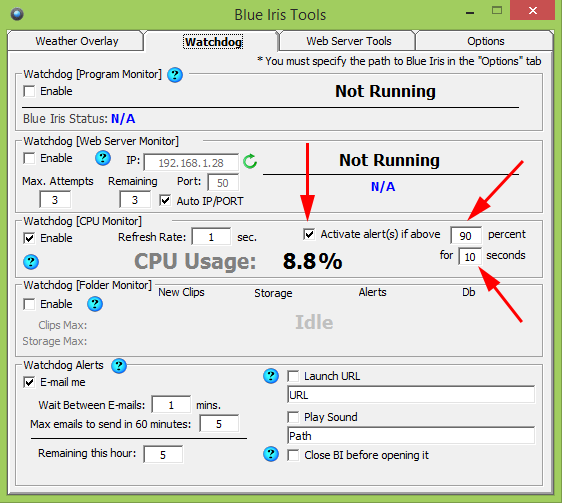
Task: Click the green refresh IP icon
Action: click(x=250, y=161)
